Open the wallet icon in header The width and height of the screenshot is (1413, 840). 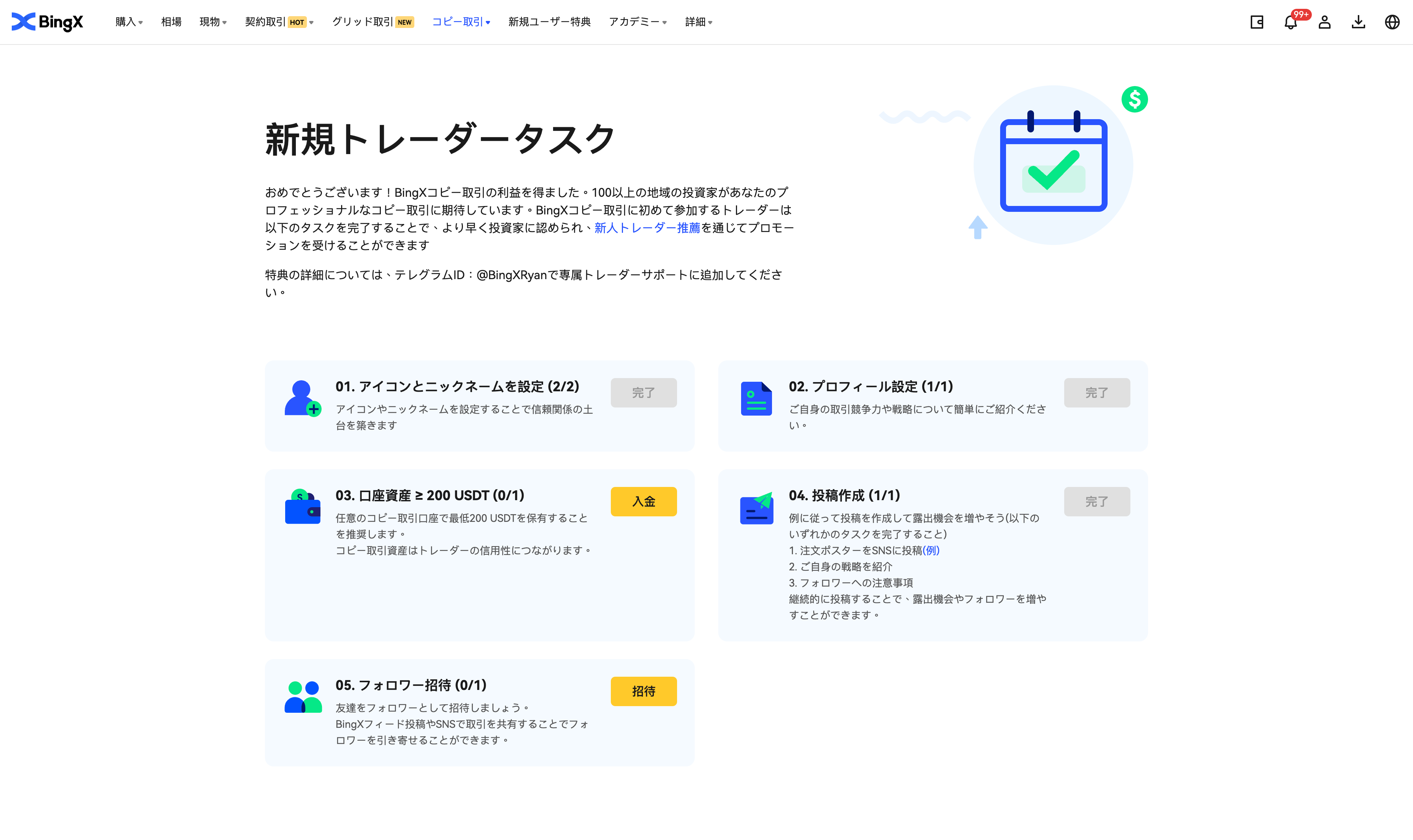[1257, 22]
